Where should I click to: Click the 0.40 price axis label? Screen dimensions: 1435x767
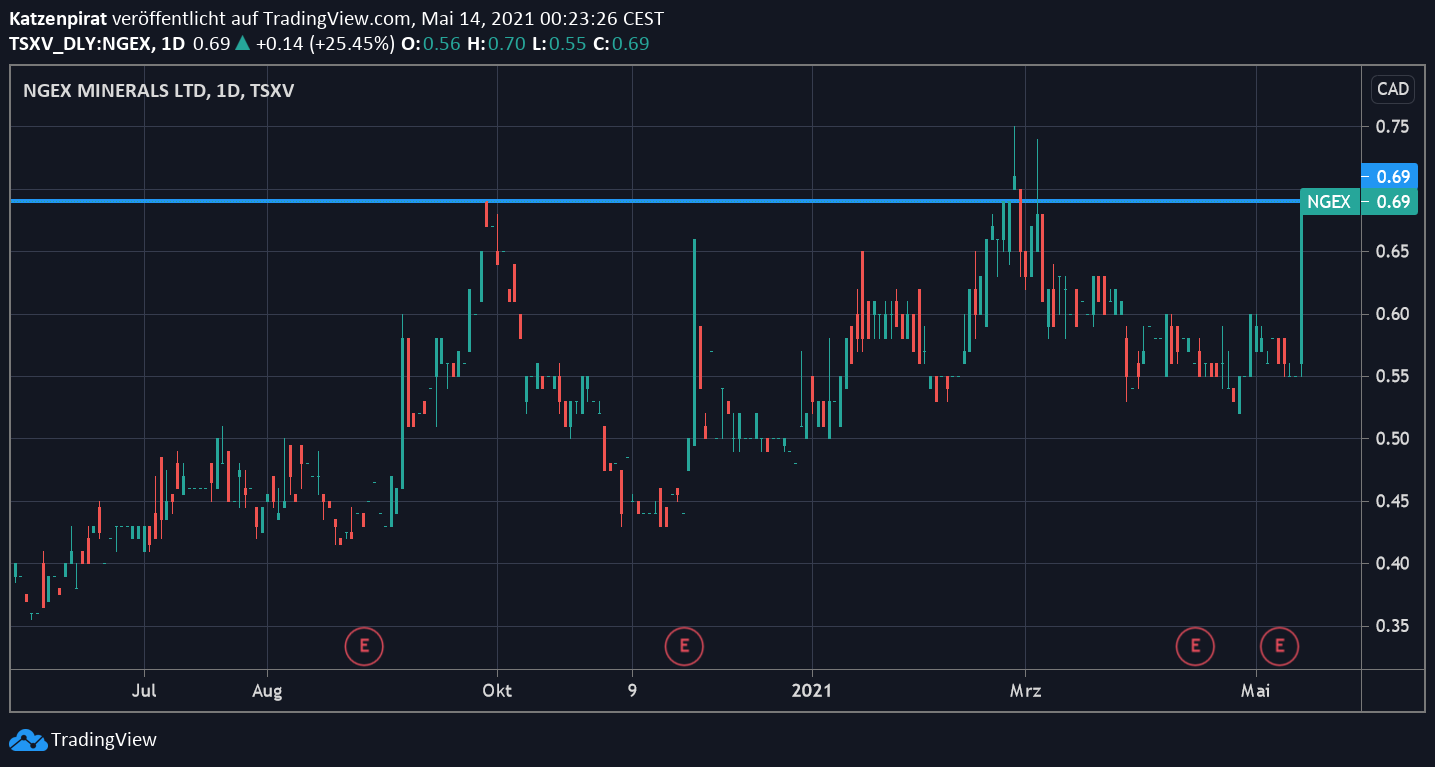(x=1393, y=563)
